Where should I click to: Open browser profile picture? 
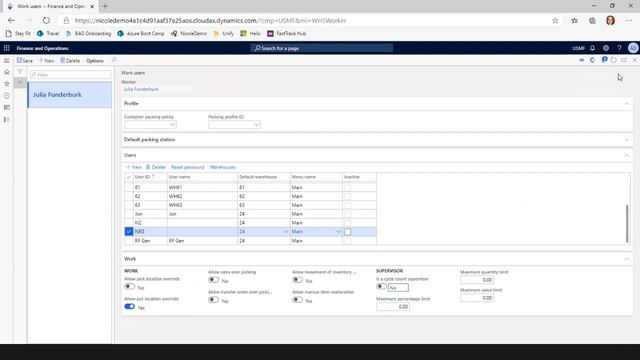coord(610,20)
